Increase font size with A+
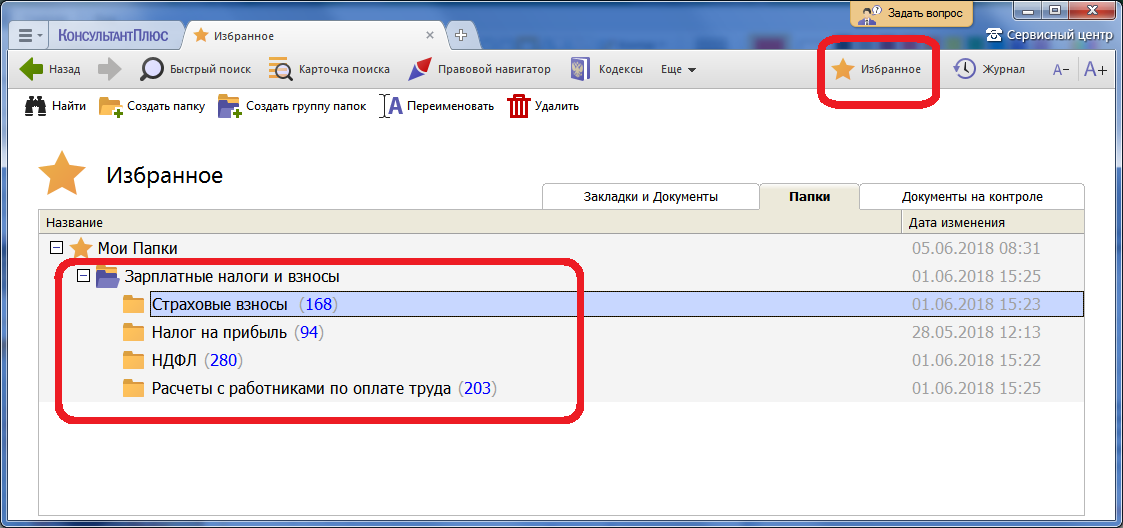Viewport: 1123px width, 528px height. (1096, 69)
